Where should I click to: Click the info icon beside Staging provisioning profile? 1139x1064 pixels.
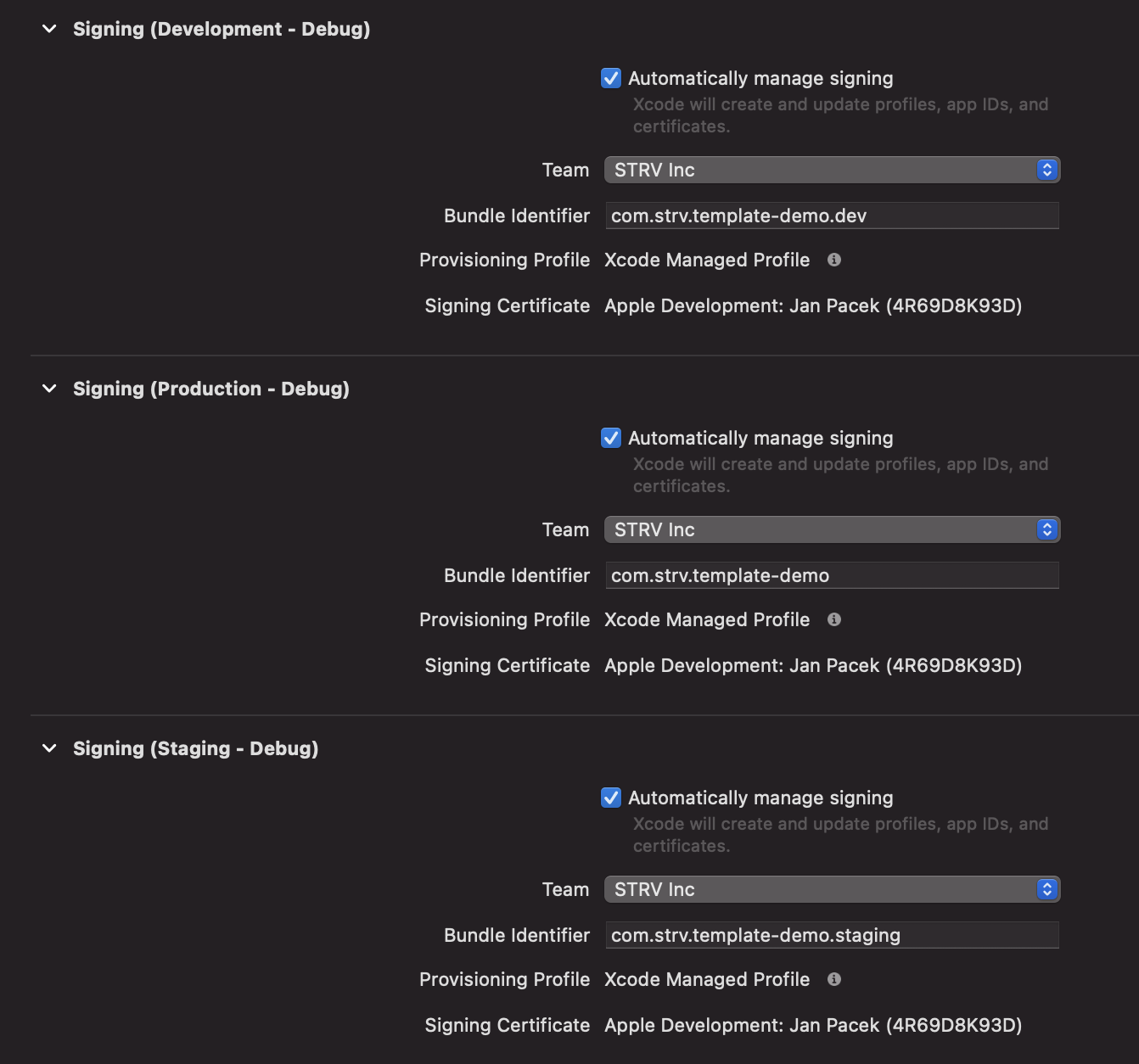[833, 979]
